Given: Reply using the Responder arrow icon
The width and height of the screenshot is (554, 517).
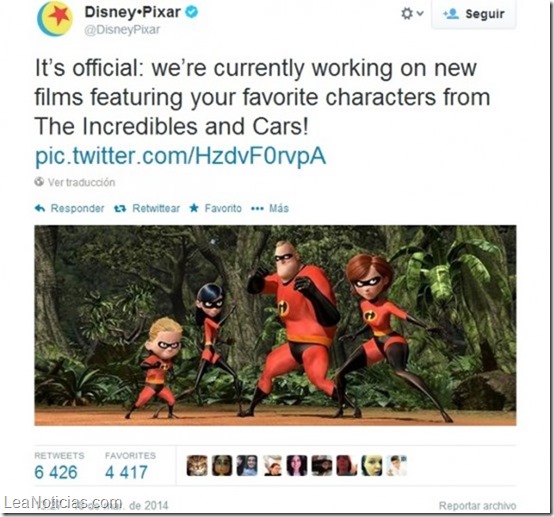Looking at the screenshot, I should click(x=40, y=208).
